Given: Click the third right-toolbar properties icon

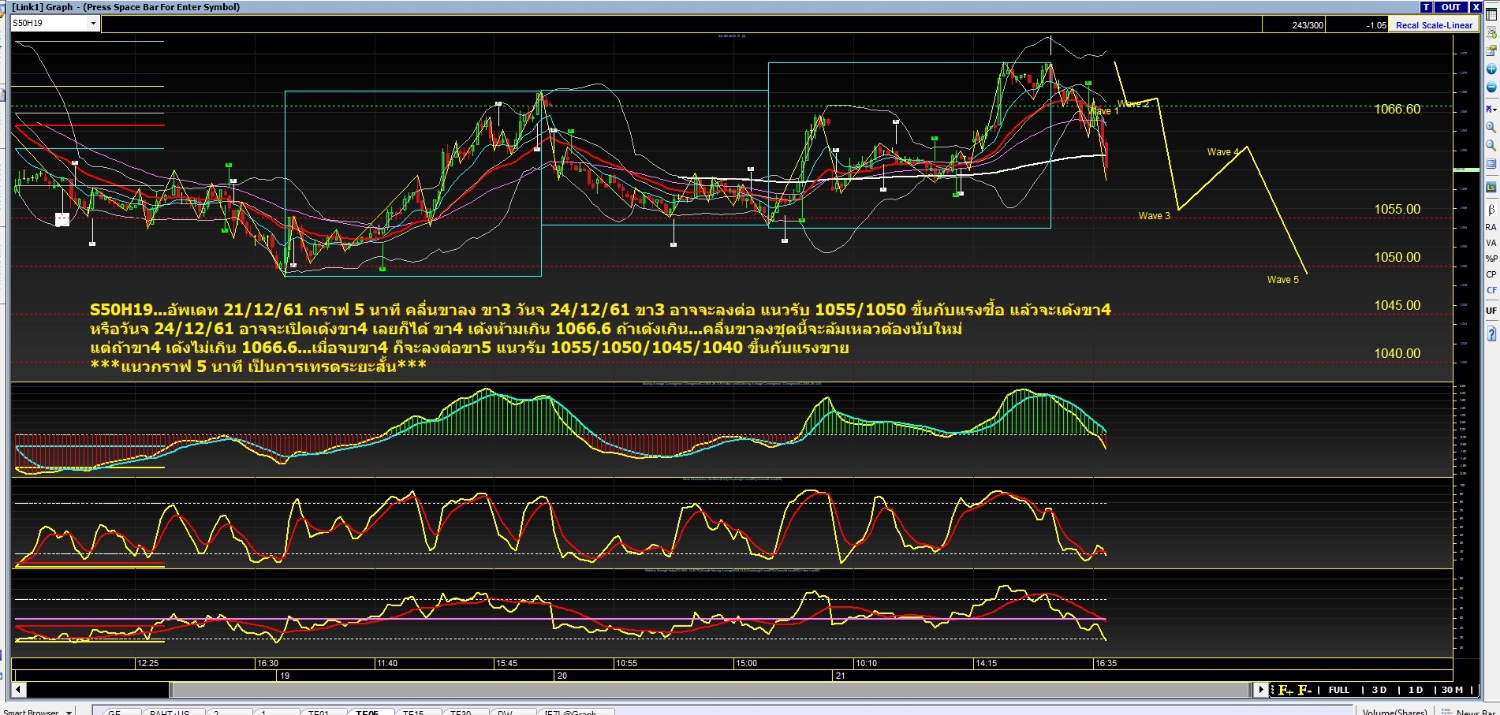Looking at the screenshot, I should 1491,50.
